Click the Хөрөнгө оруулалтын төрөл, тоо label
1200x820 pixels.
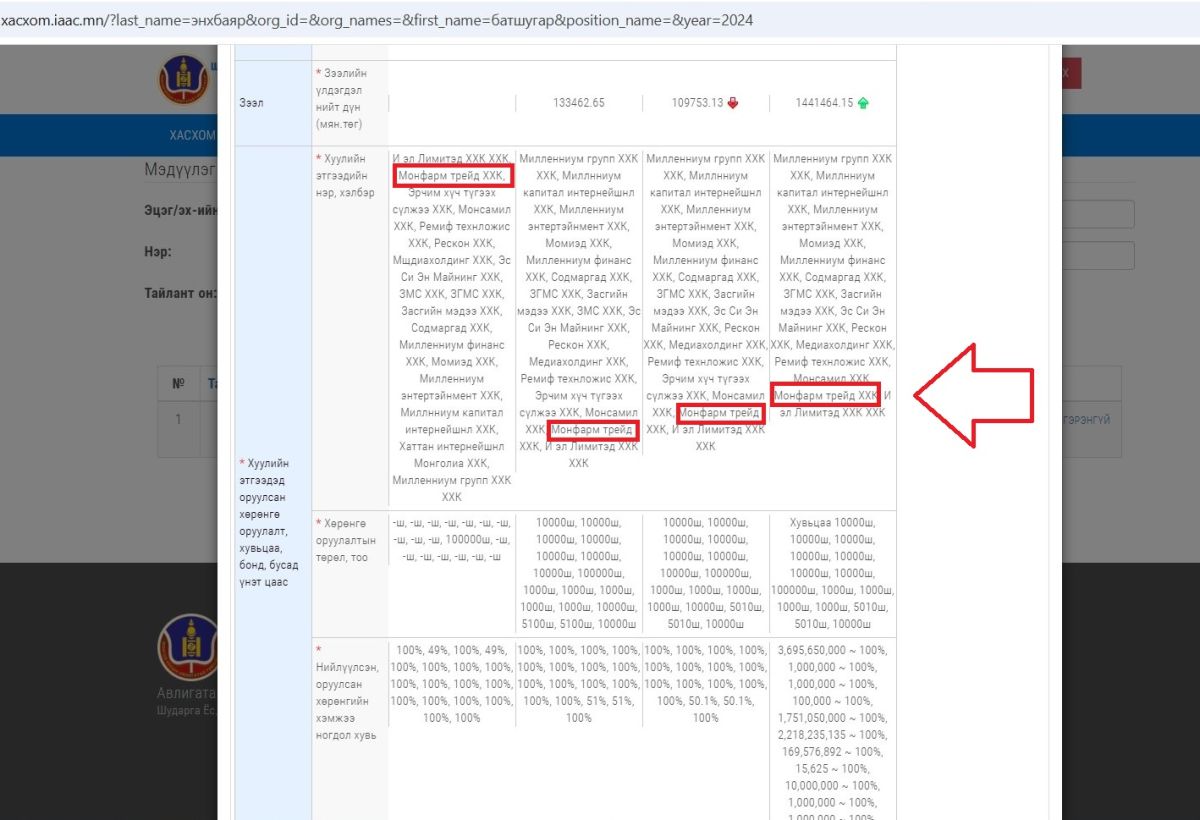coord(346,540)
